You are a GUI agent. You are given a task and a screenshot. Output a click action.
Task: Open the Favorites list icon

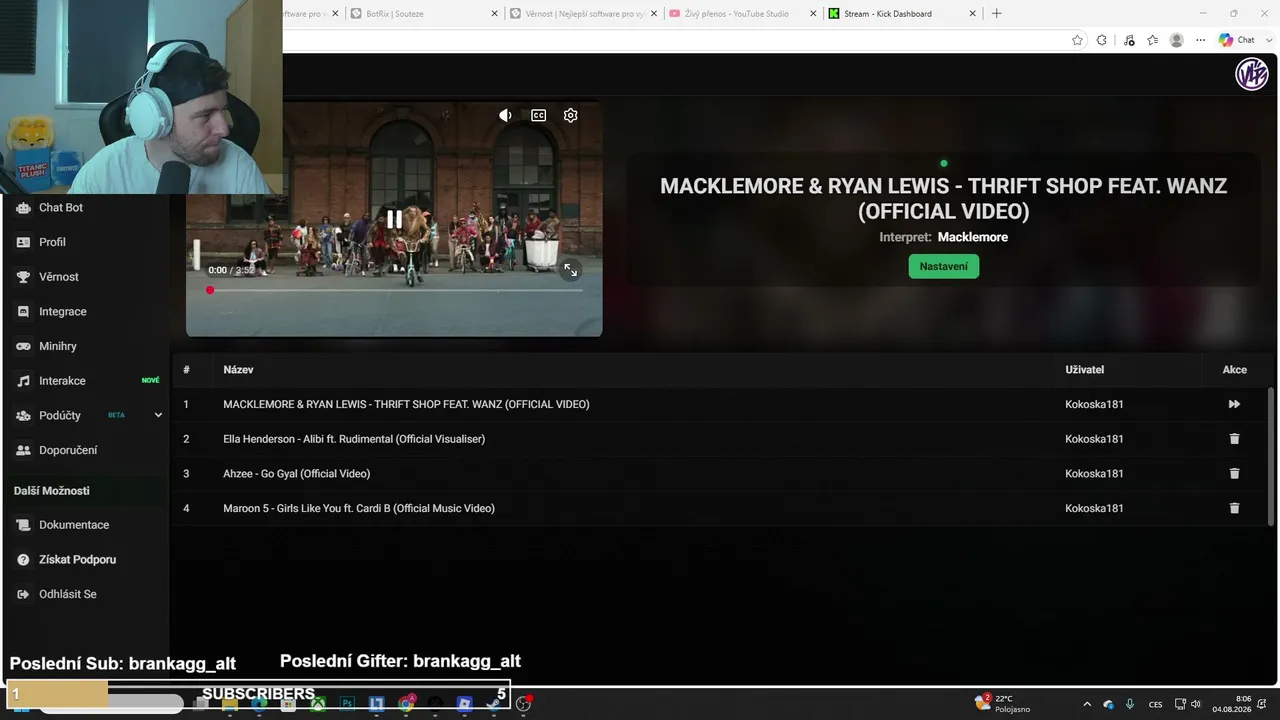pos(1153,40)
